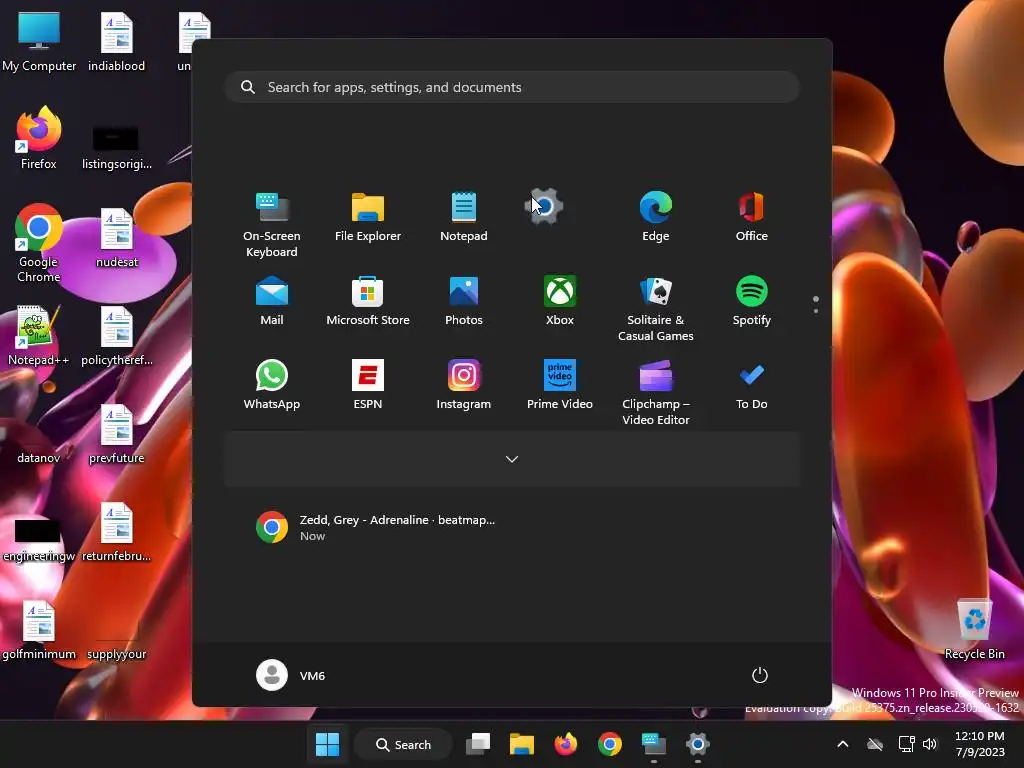Open Office app in Start menu
Screen dimensions: 1024x768
752,217
